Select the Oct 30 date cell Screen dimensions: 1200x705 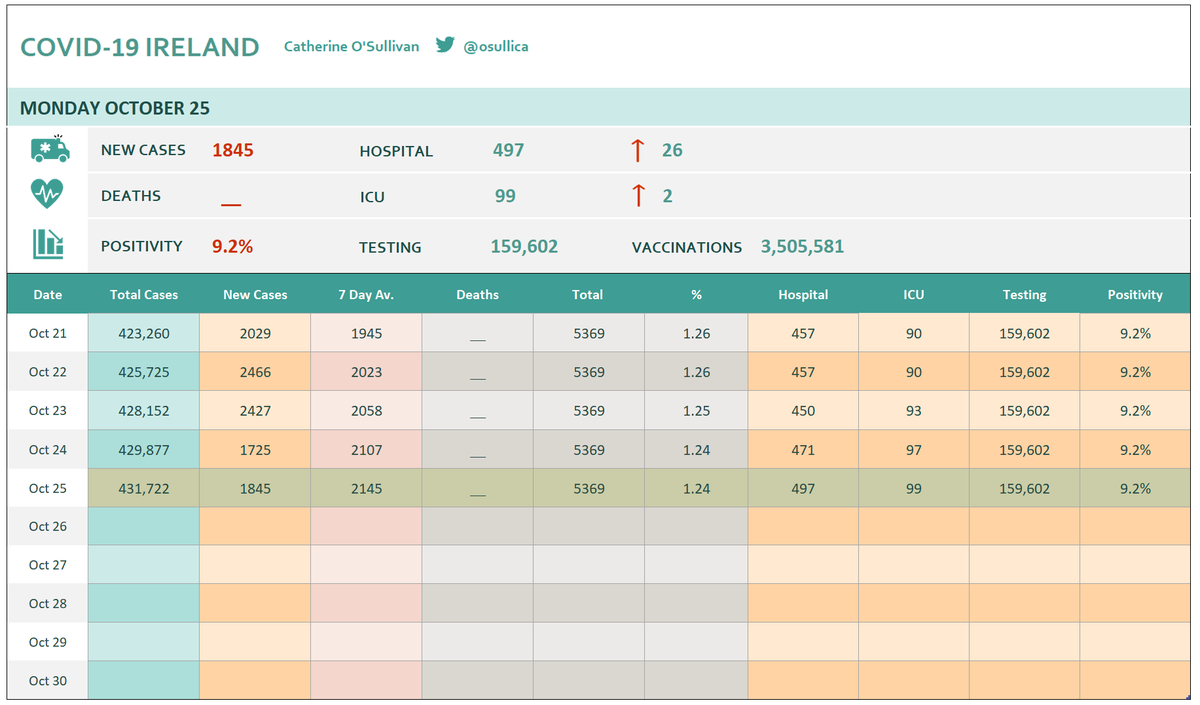(x=48, y=681)
